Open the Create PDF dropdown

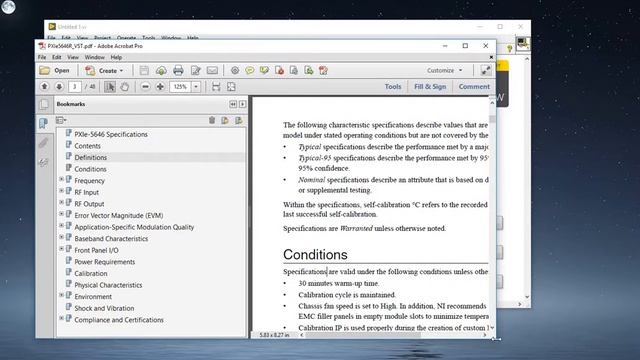(104, 71)
